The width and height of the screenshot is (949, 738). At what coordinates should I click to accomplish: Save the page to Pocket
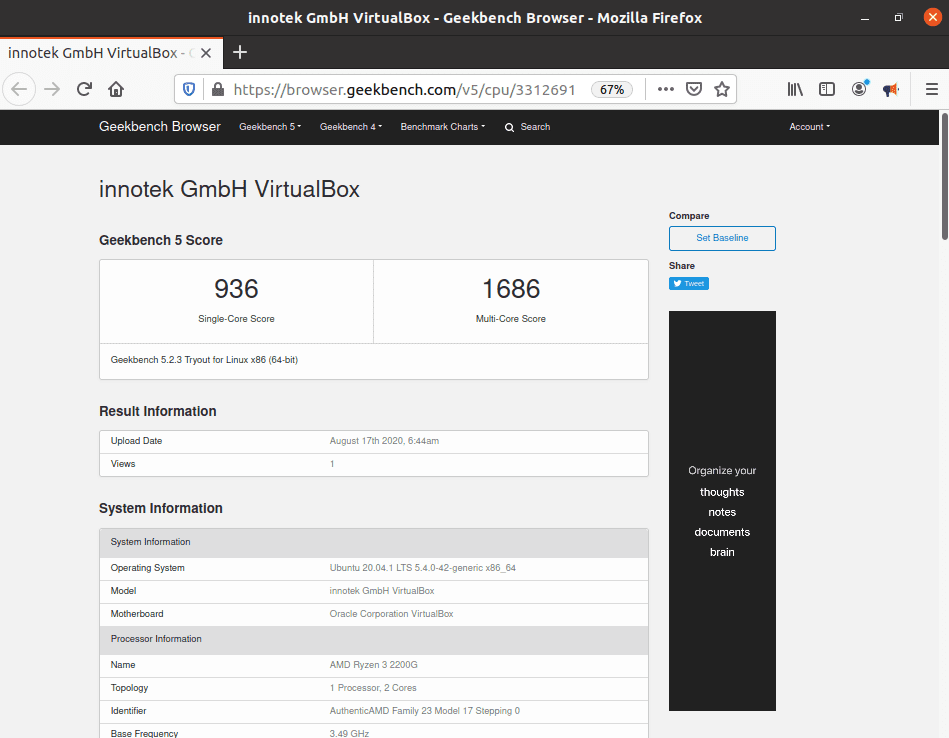click(x=694, y=89)
